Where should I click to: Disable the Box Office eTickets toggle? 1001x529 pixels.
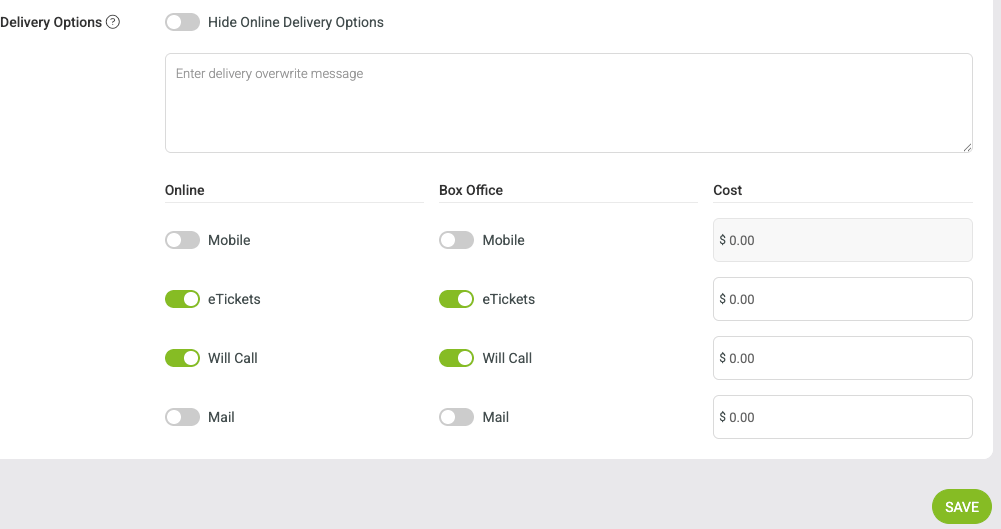click(456, 299)
